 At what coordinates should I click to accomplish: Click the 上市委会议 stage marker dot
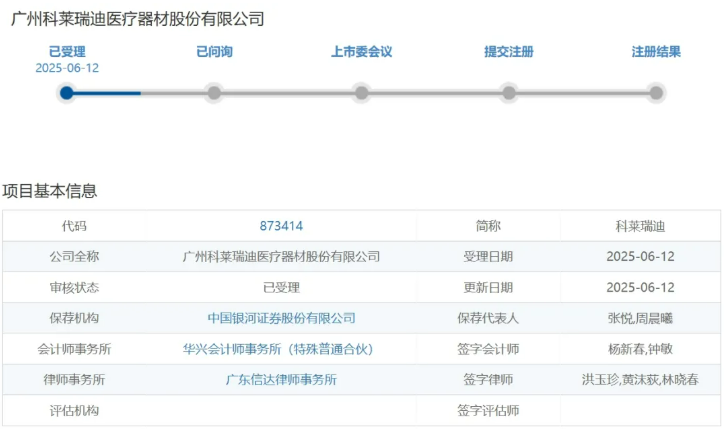point(362,93)
